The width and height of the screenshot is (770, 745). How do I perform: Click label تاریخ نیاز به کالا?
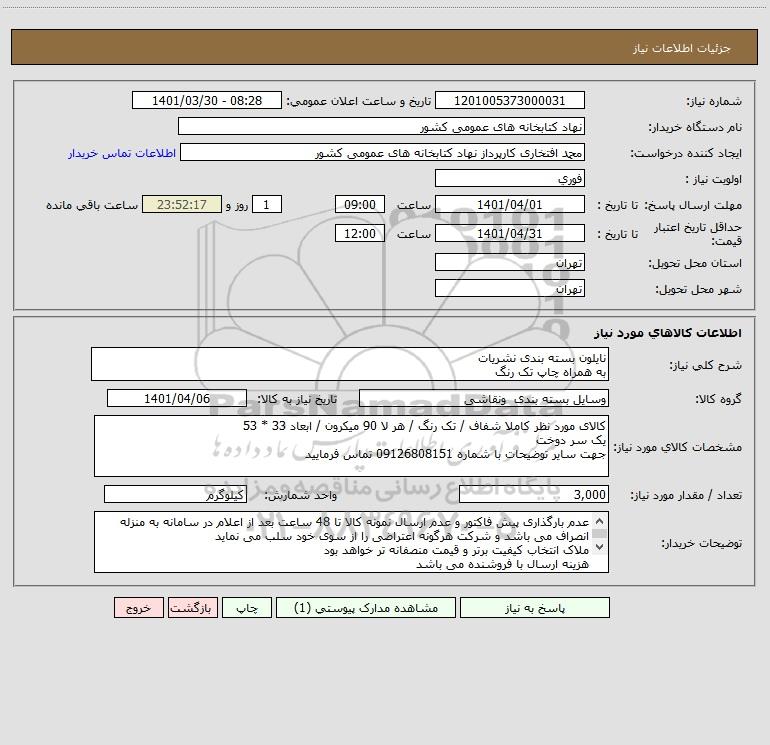[298, 399]
